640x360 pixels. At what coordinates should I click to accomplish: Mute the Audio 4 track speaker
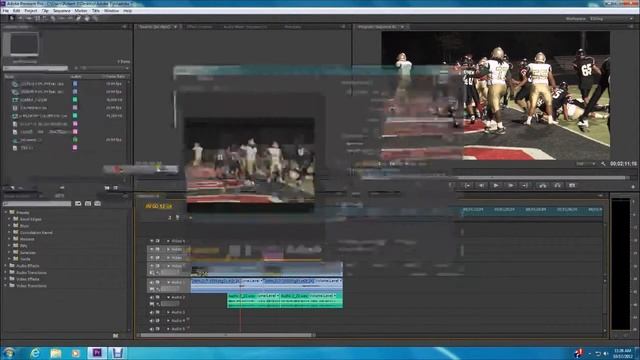click(x=151, y=321)
